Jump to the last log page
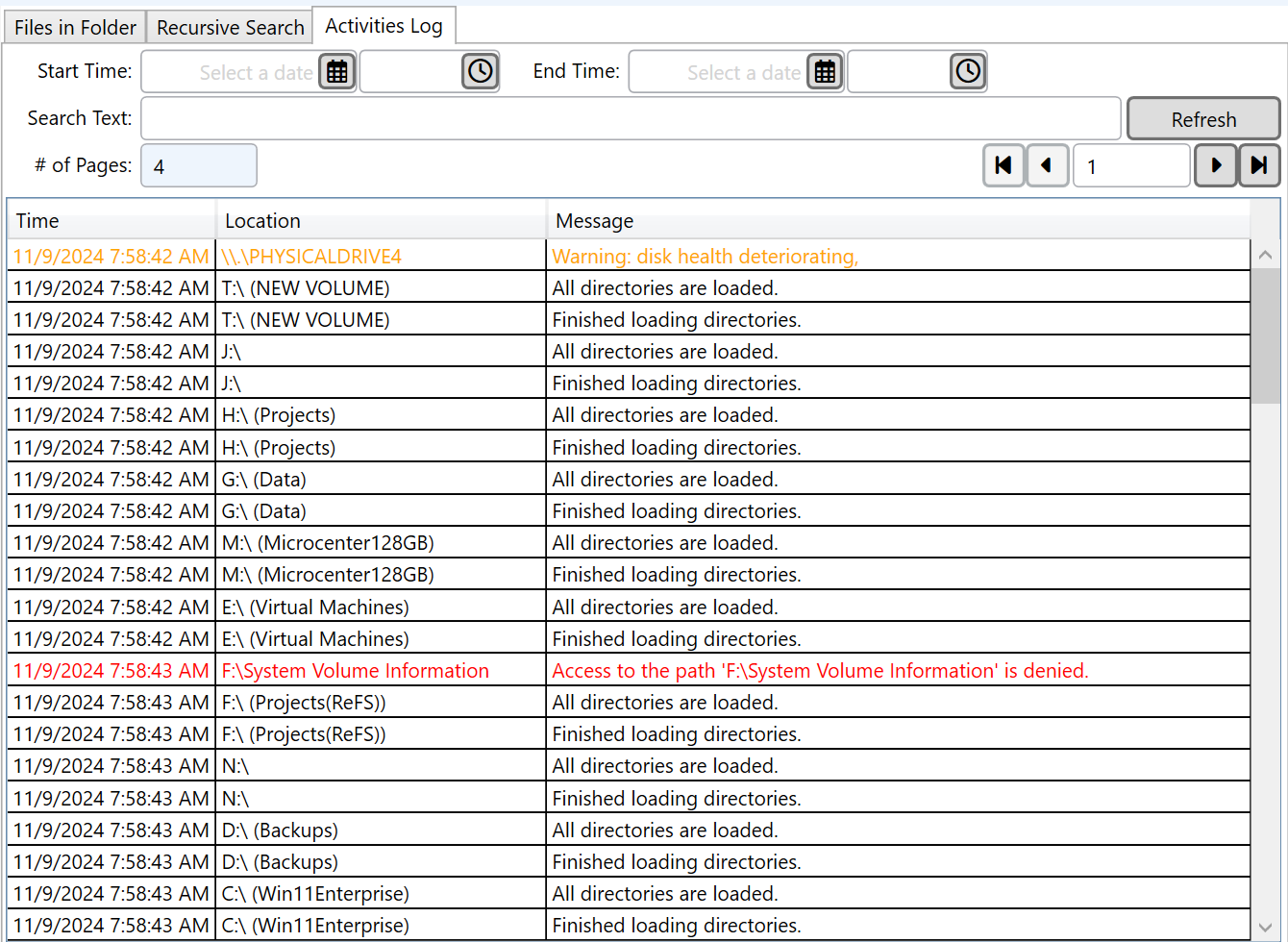Viewport: 1288px width, 942px height. [1259, 165]
